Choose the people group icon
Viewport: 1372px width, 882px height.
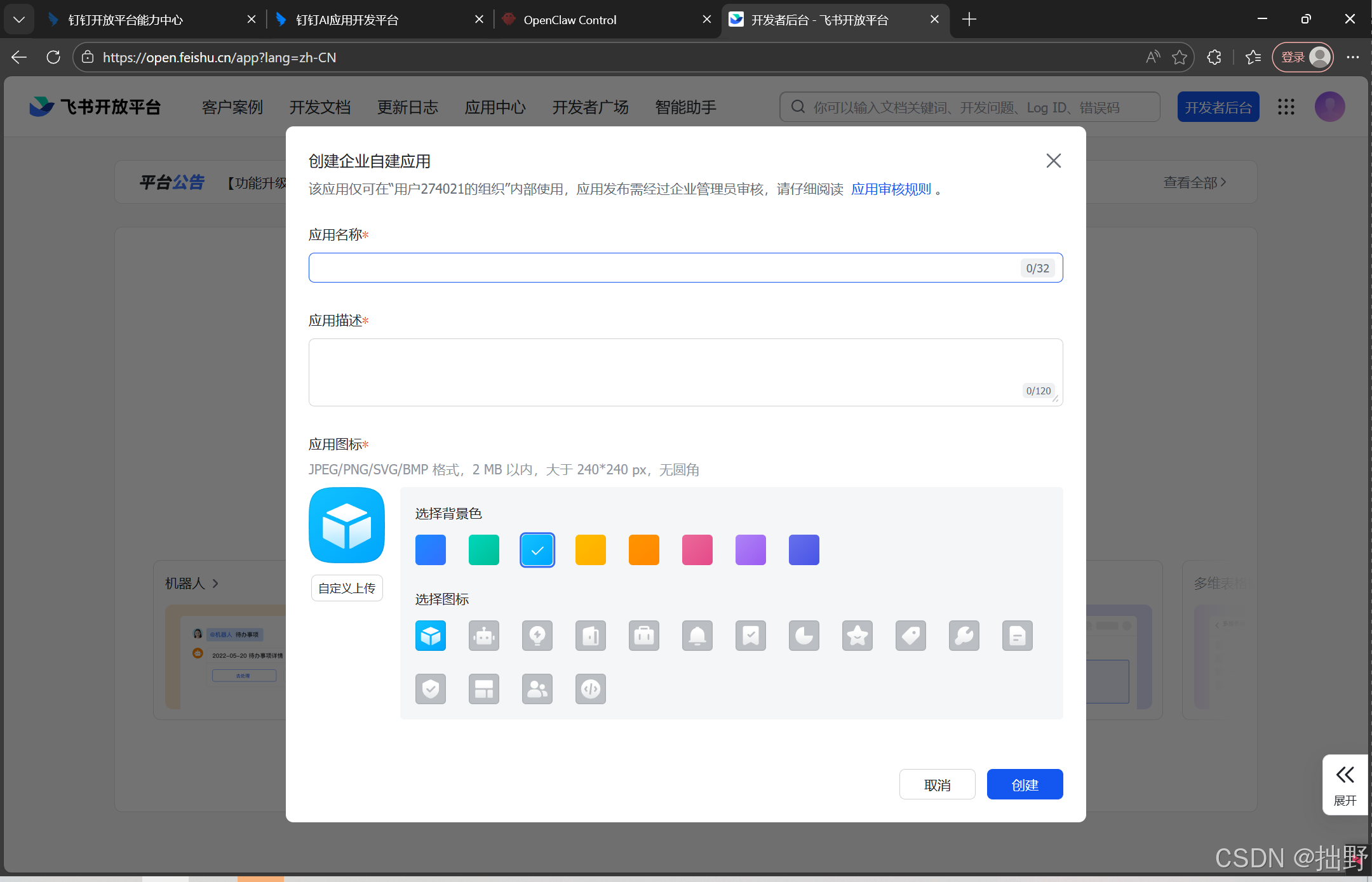point(537,689)
